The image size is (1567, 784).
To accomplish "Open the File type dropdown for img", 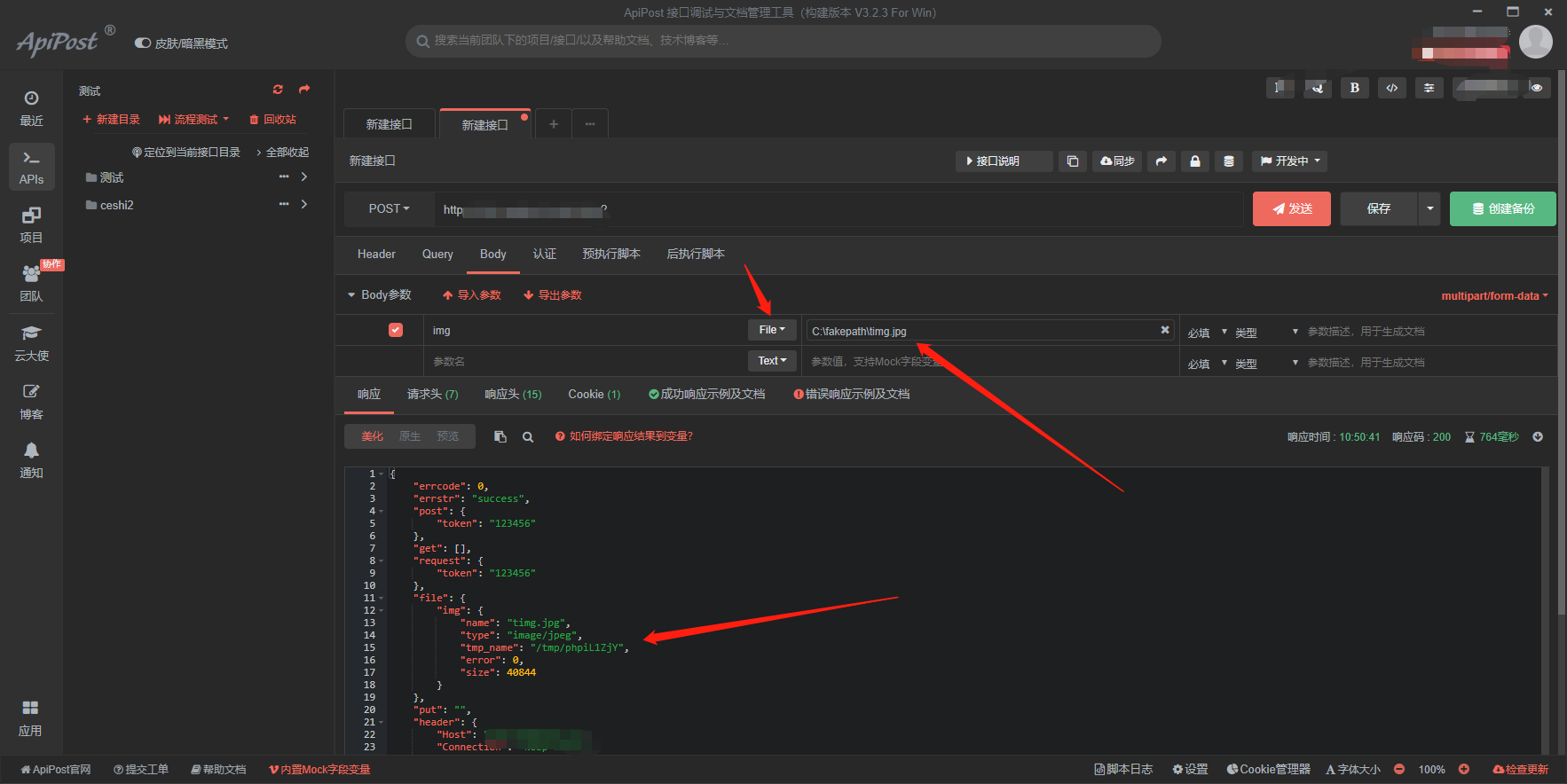I will (x=772, y=329).
